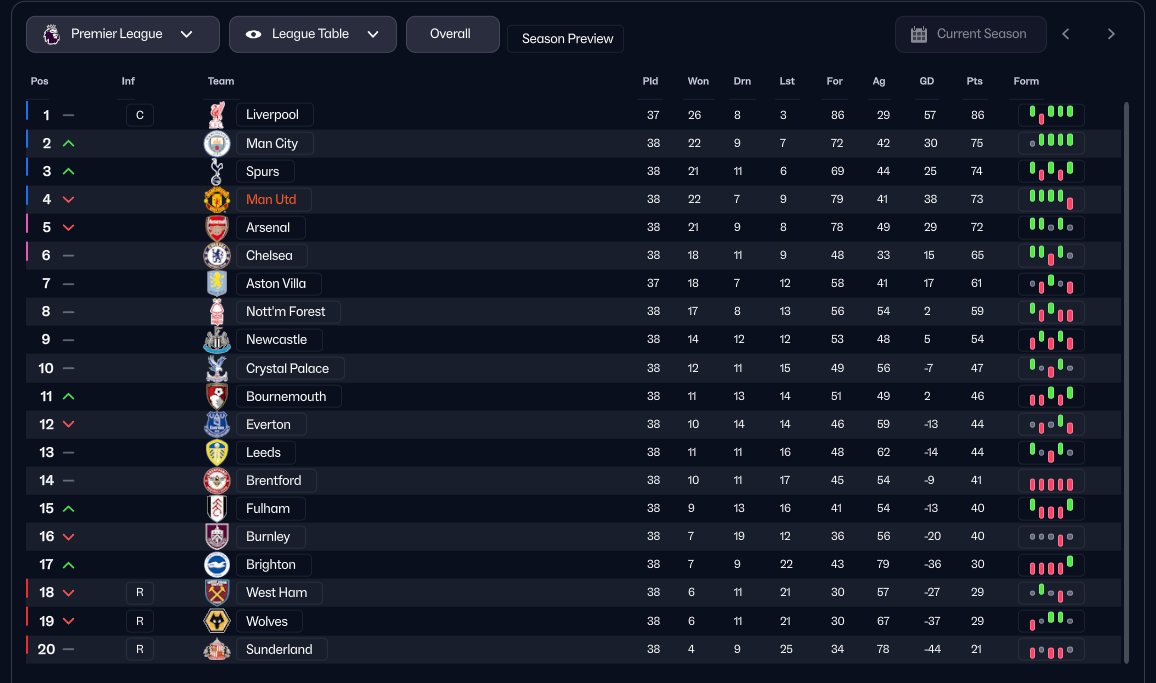Go to next season with right arrow
This screenshot has height=683, width=1156.
1111,34
